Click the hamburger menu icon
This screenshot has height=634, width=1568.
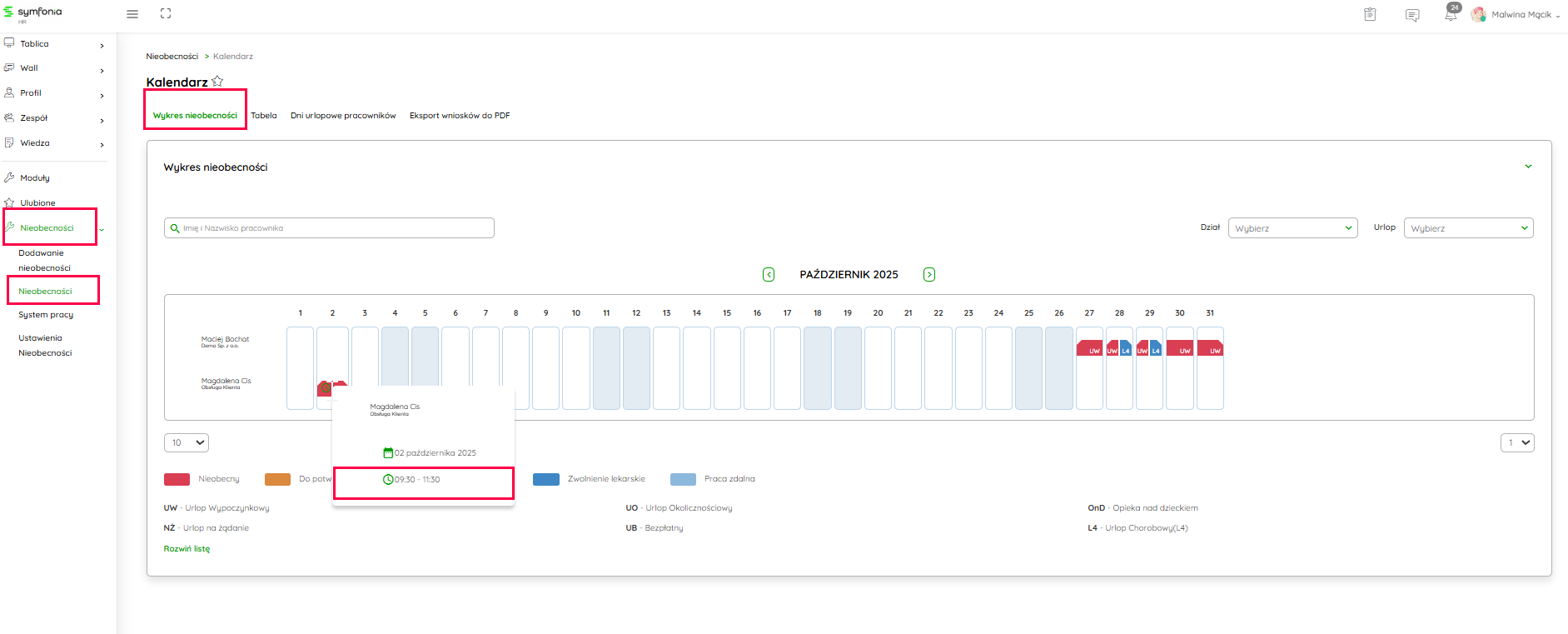point(132,14)
